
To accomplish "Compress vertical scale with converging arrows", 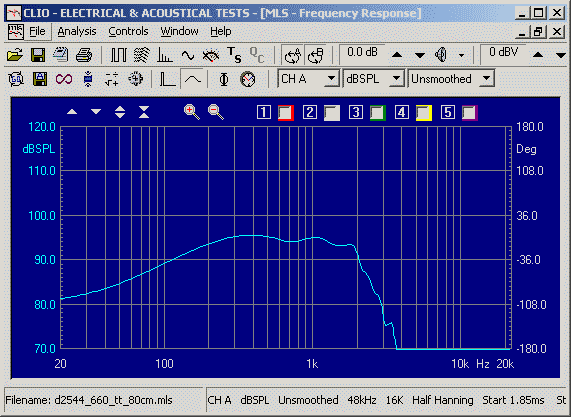I will pyautogui.click(x=144, y=112).
